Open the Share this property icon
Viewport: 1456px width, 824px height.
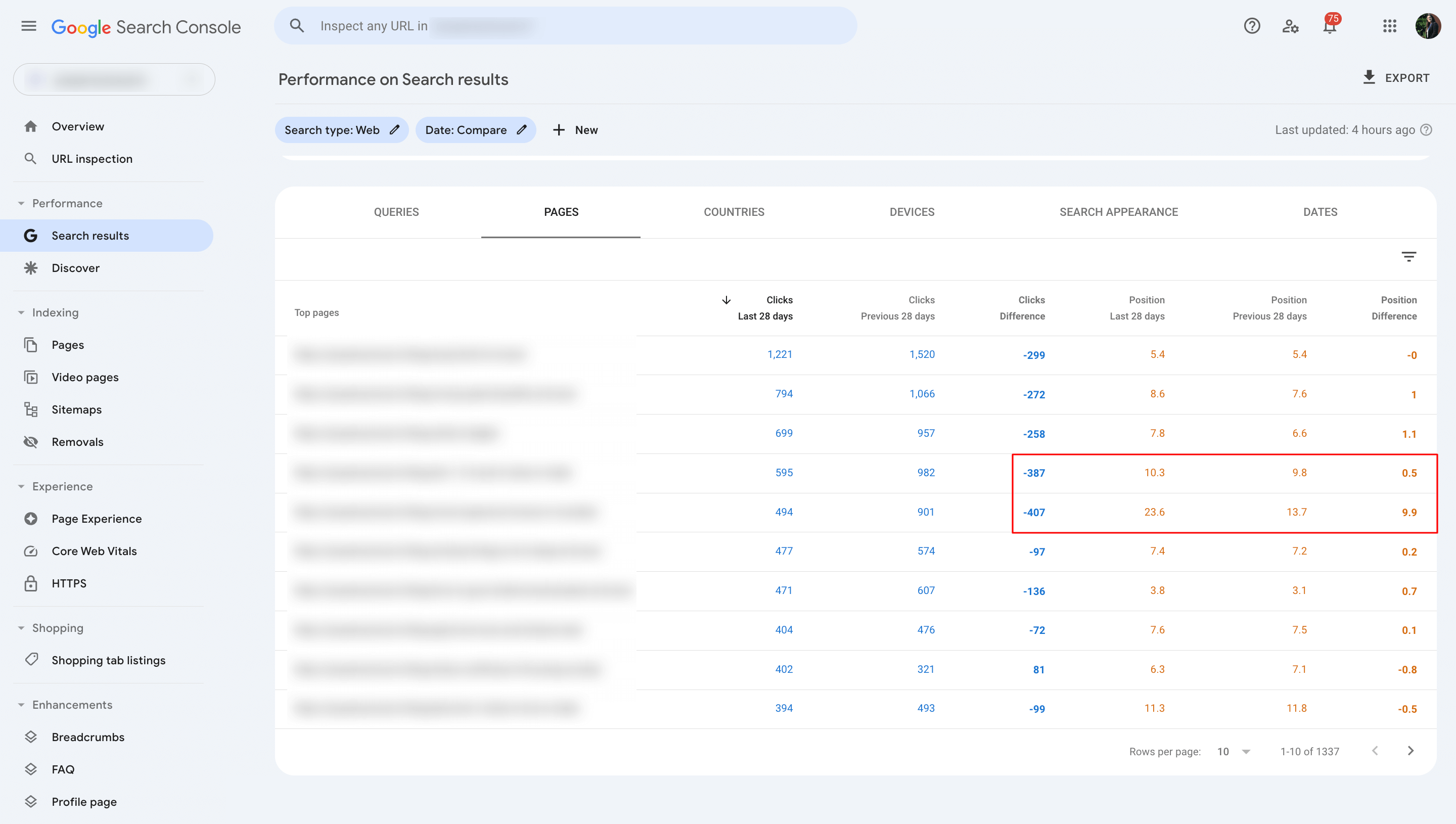tap(1291, 26)
